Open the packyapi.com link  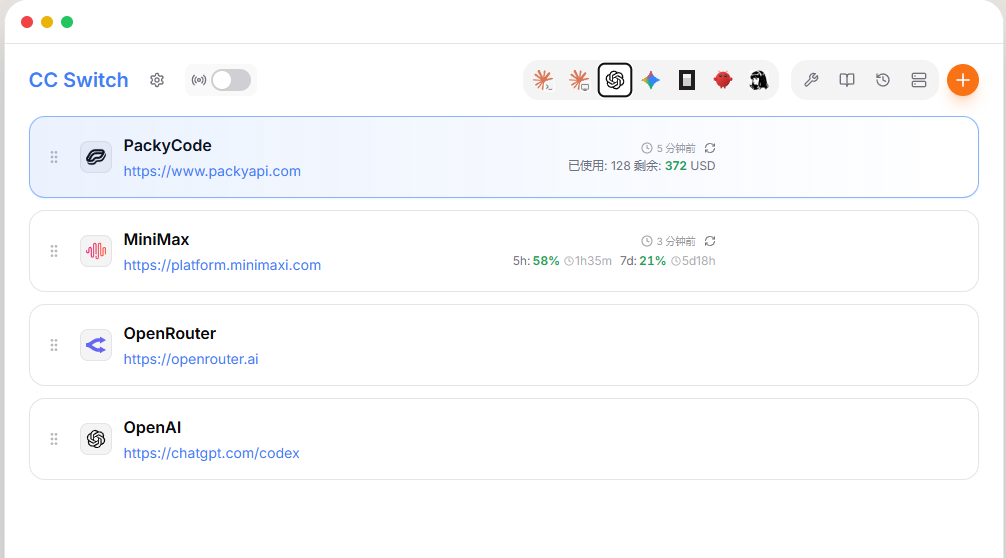point(212,171)
